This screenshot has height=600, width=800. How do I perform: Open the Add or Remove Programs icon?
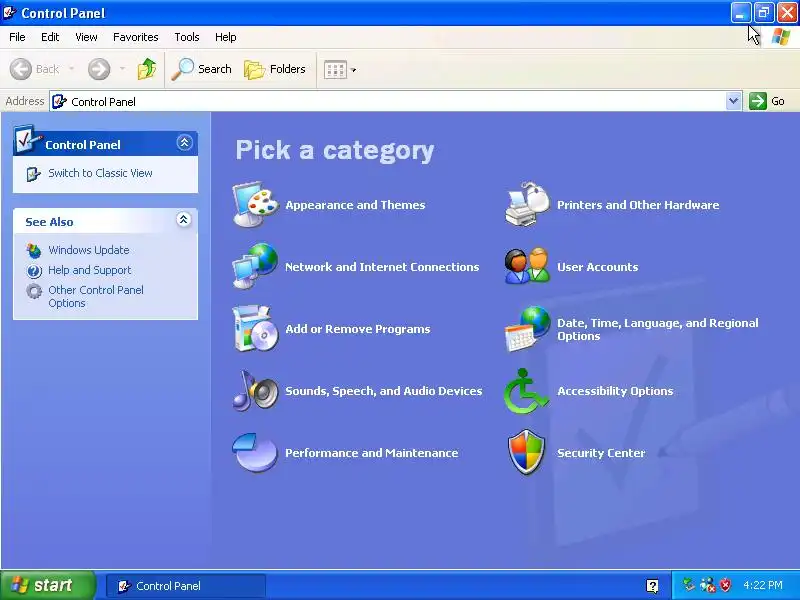click(256, 329)
